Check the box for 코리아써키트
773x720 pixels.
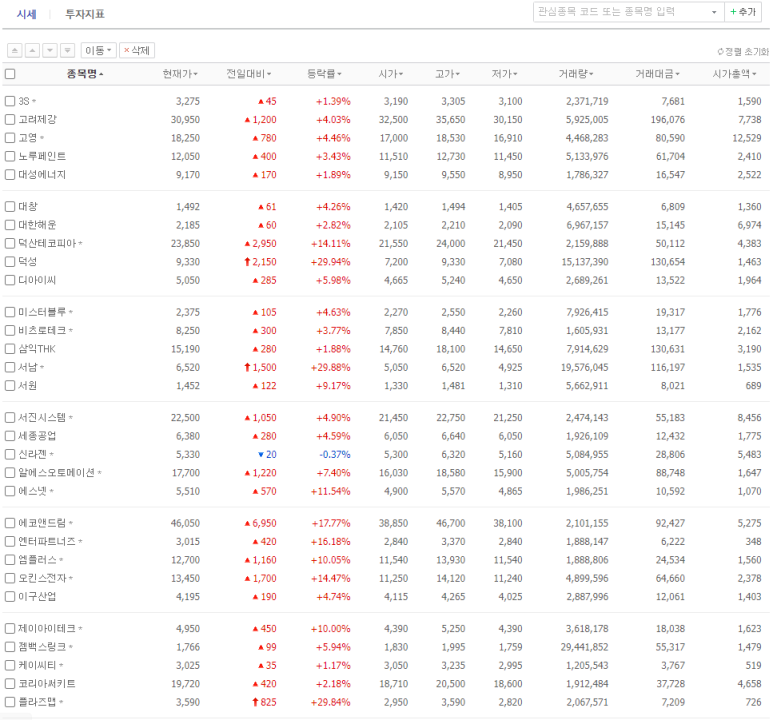point(10,684)
